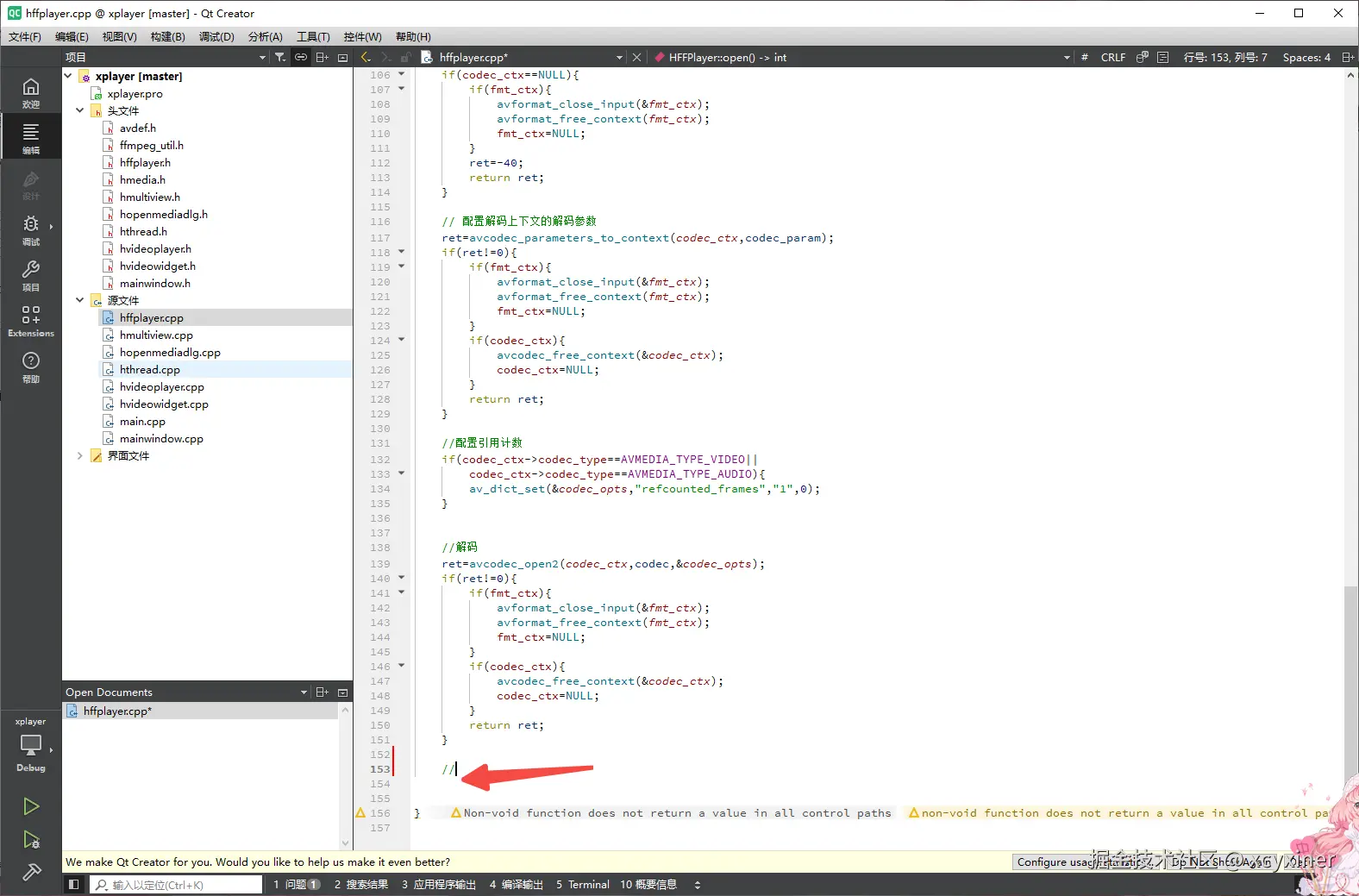Expand the 界面文件 folder
The height and width of the screenshot is (896, 1359).
(80, 455)
